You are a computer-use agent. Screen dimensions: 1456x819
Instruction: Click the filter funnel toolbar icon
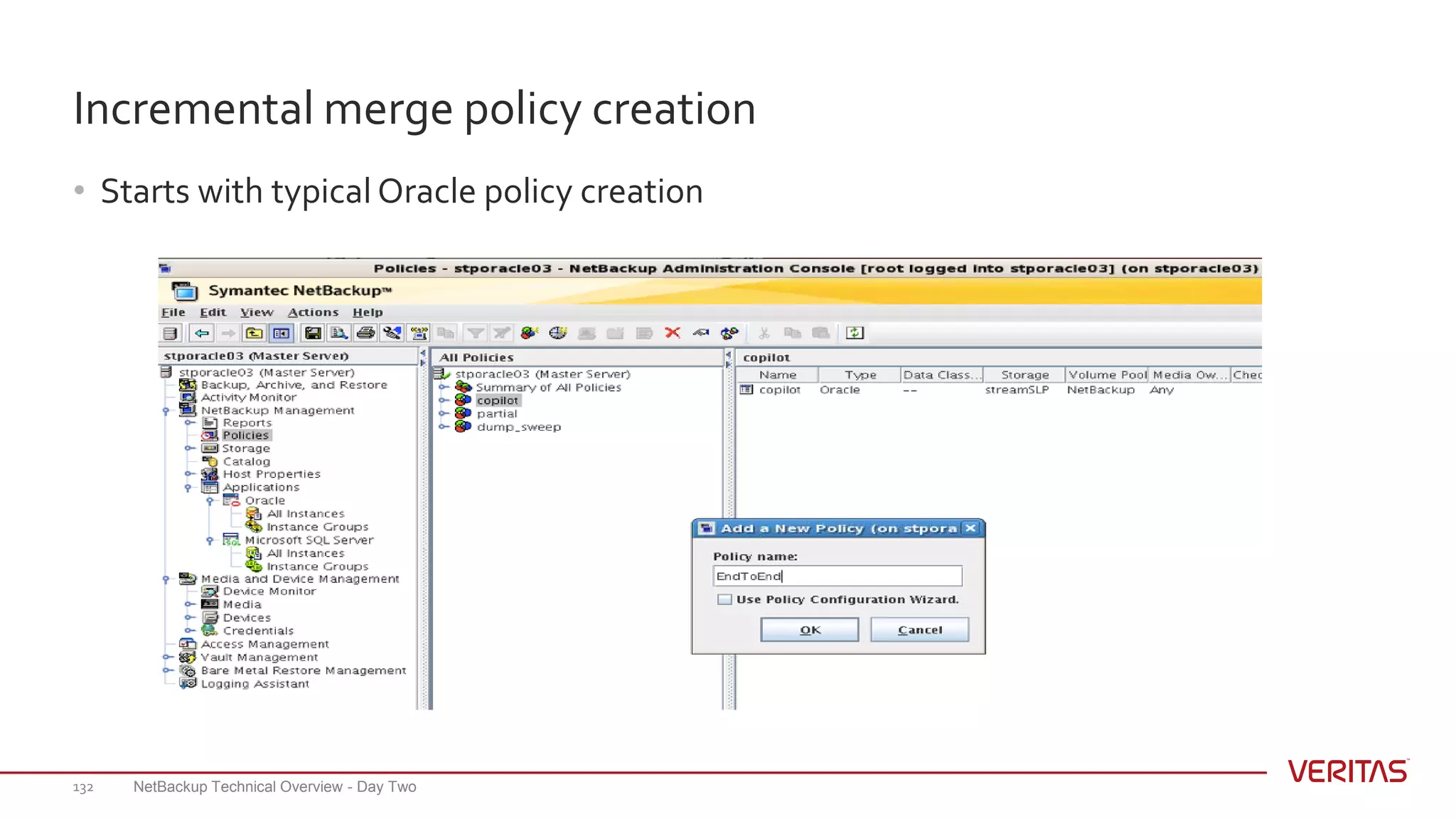(475, 333)
